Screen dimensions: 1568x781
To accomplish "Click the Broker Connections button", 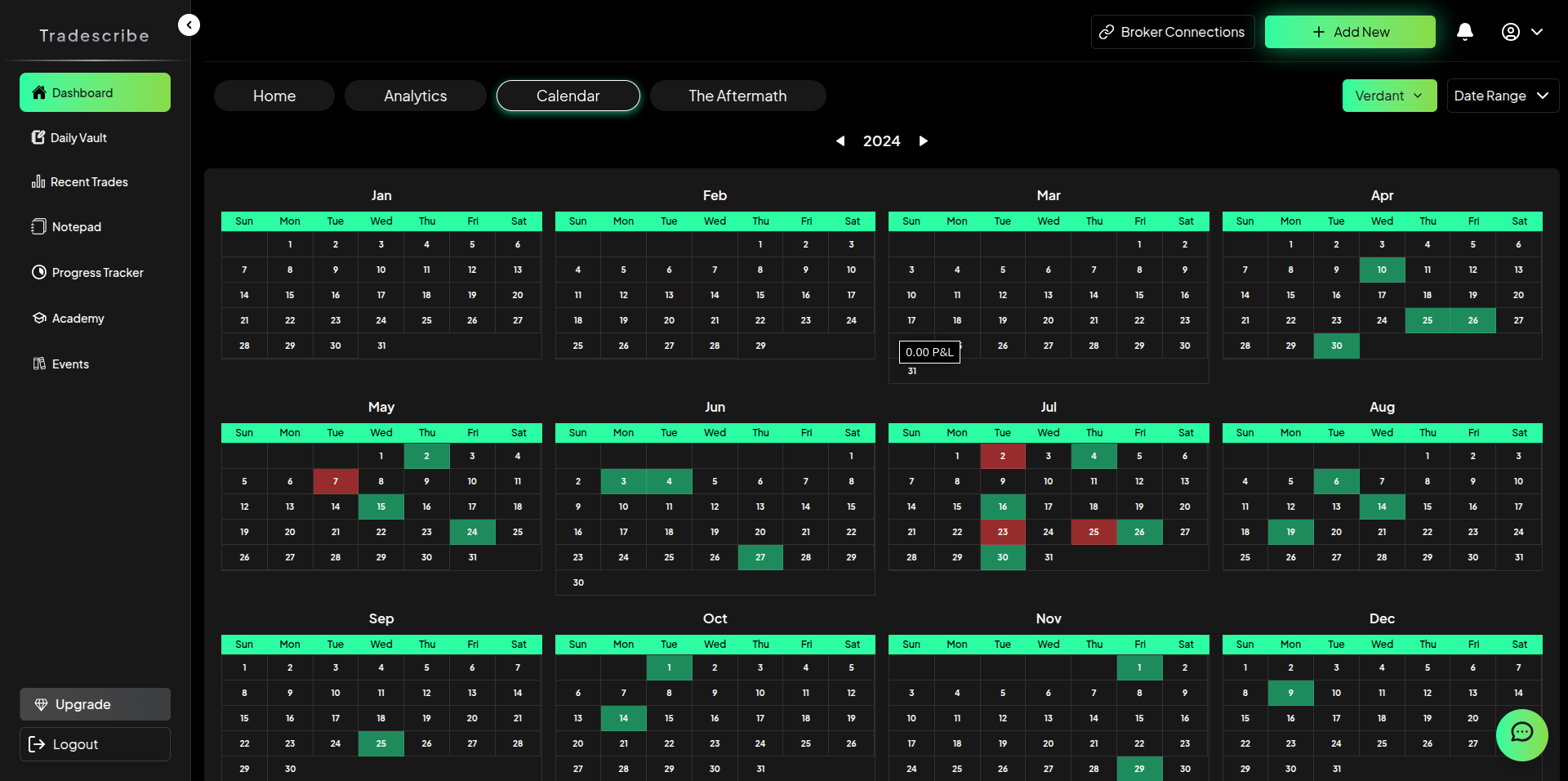I will tap(1173, 32).
